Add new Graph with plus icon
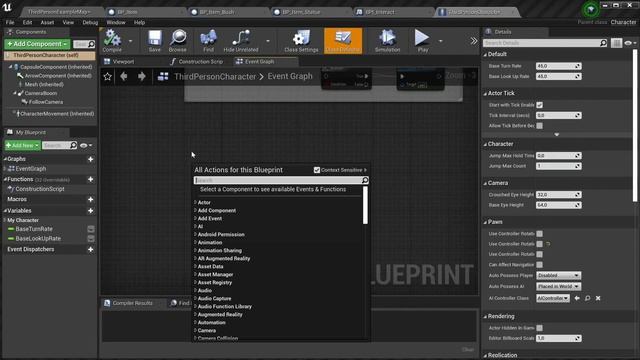Screen dimensions: 640x360 click(91, 159)
